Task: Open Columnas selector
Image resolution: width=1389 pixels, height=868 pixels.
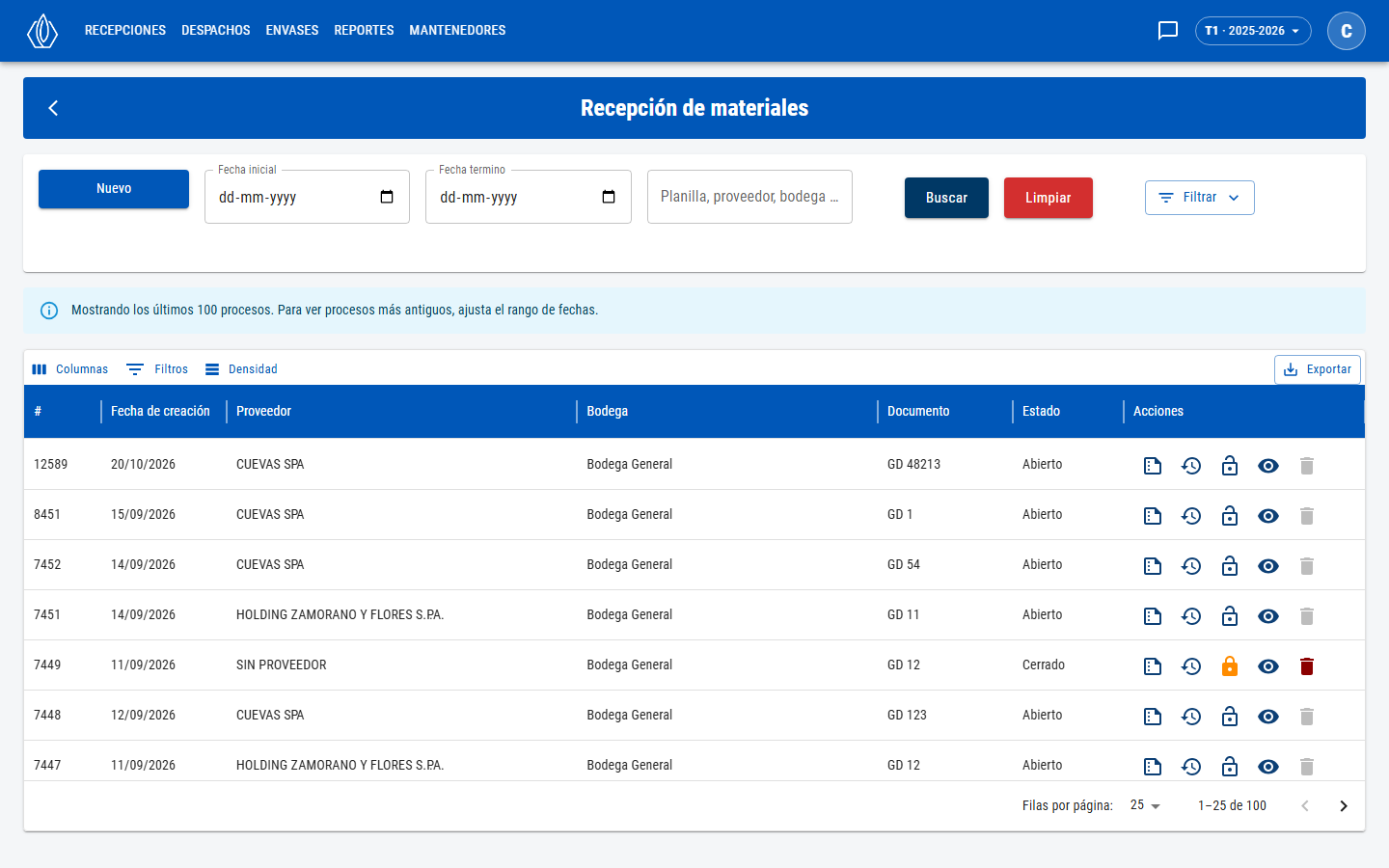Action: [69, 369]
